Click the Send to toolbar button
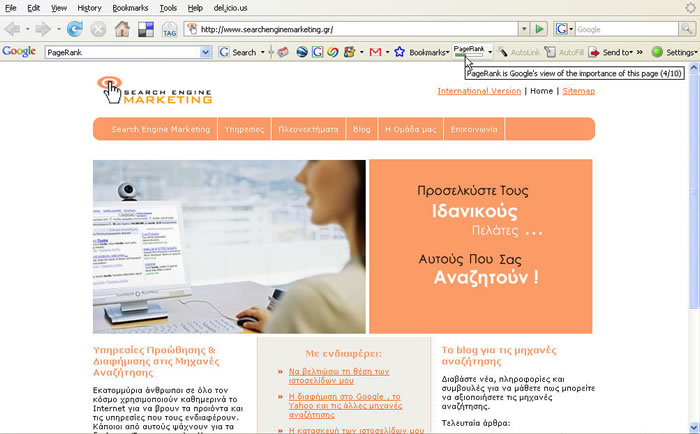This screenshot has width=700, height=434. (x=611, y=52)
